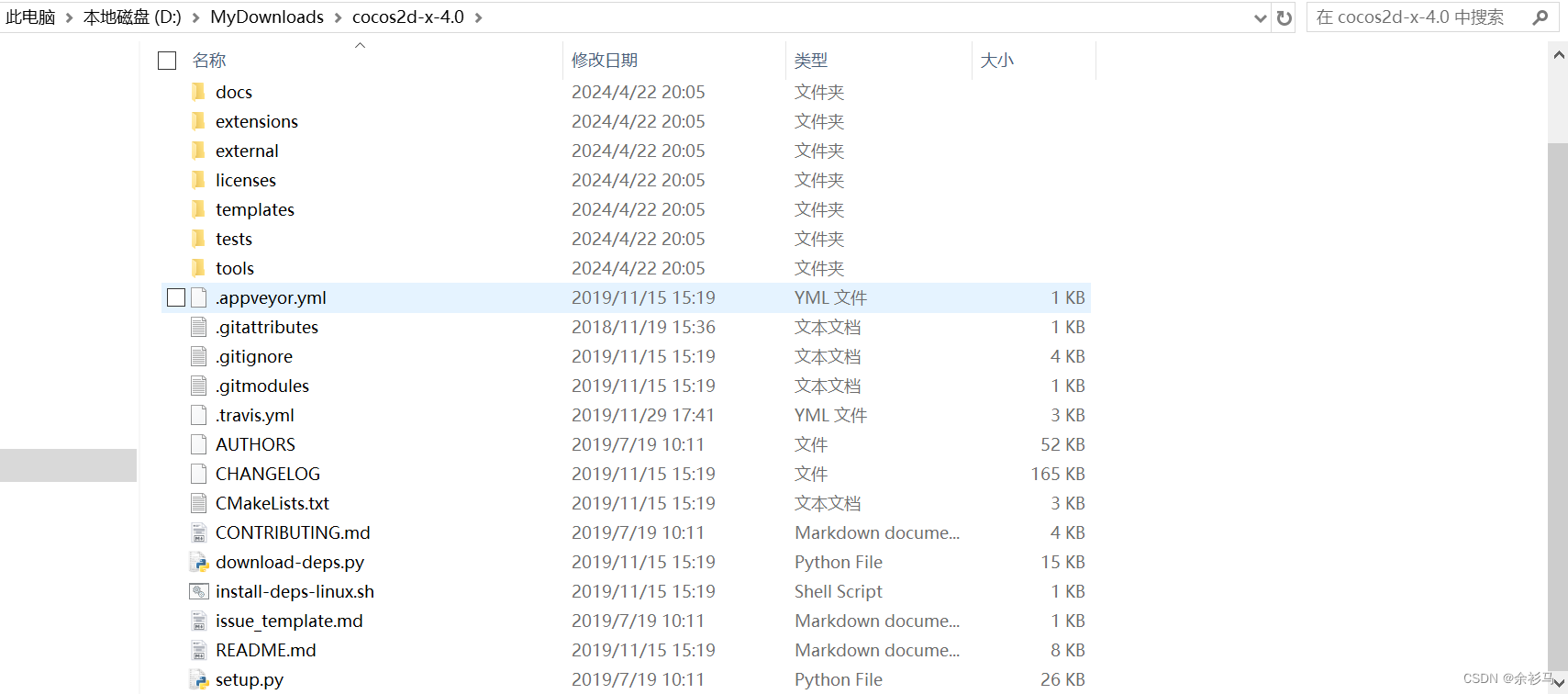1568x694 pixels.
Task: Click the tools folder icon
Action: tap(198, 268)
